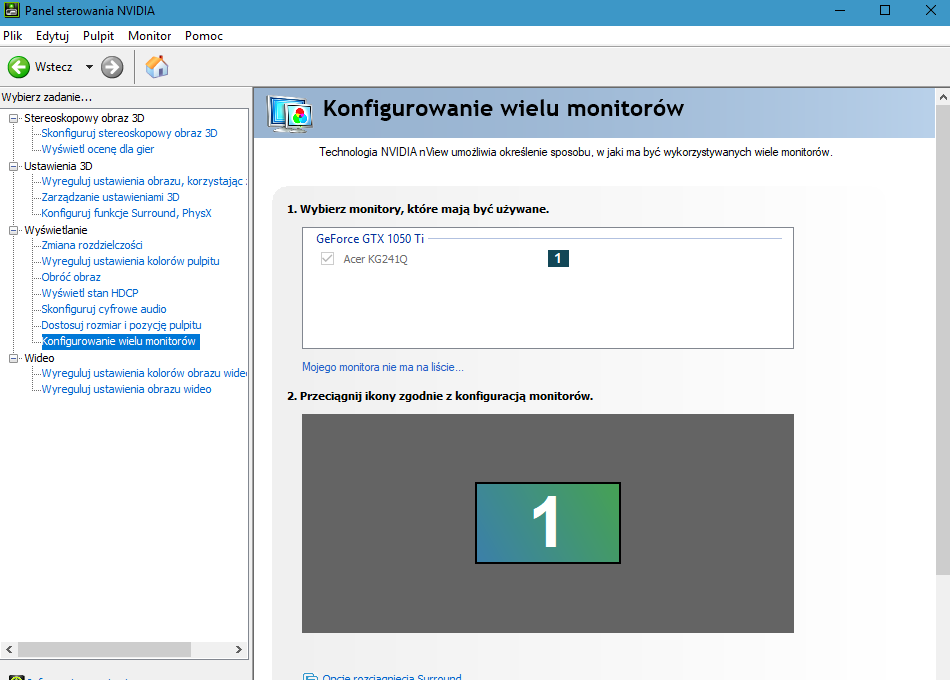This screenshot has height=680, width=951.
Task: Click right arrow of tree horizontal scrollbar
Action: [238, 649]
